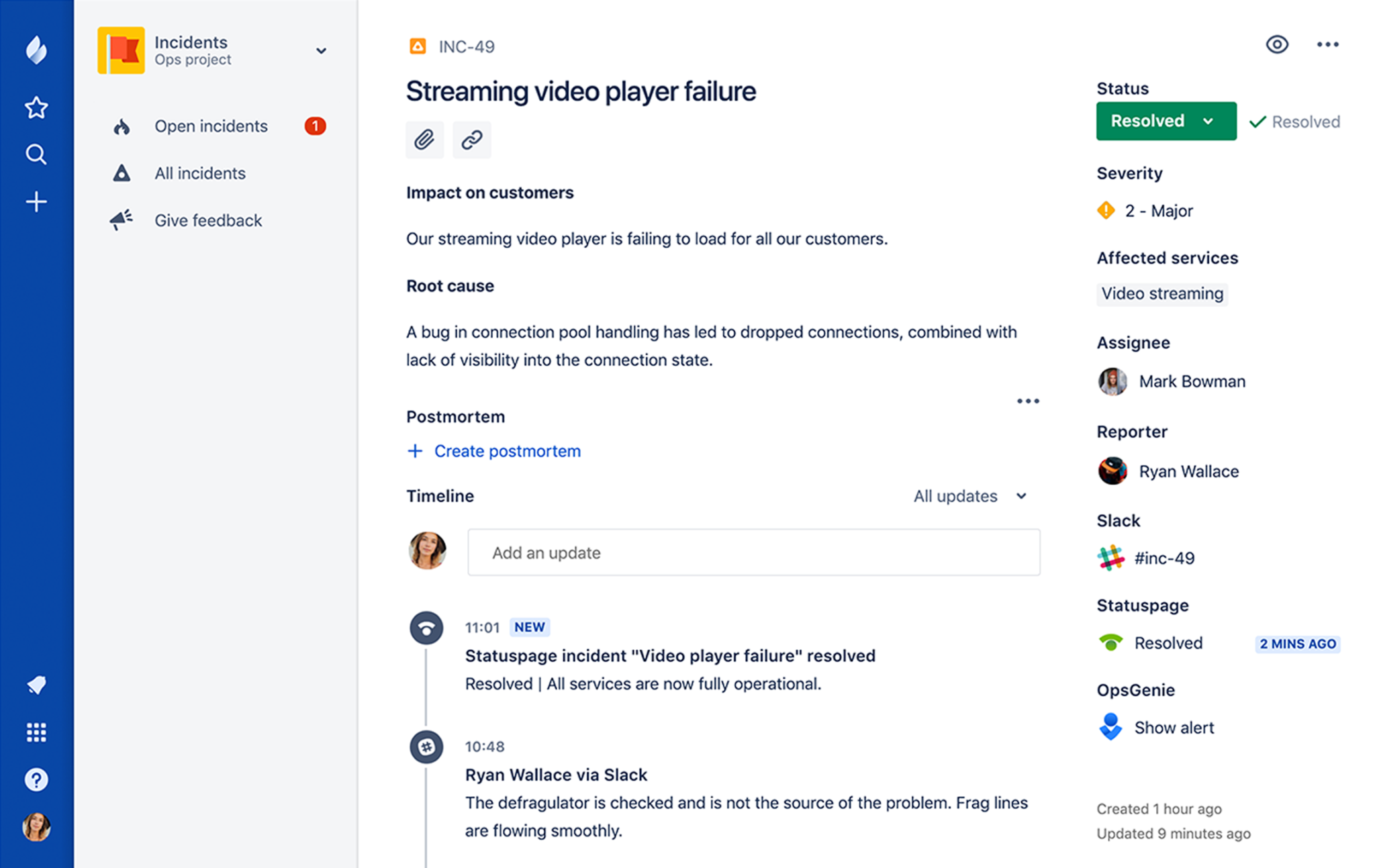Open search from the left navigation bar

(x=36, y=154)
